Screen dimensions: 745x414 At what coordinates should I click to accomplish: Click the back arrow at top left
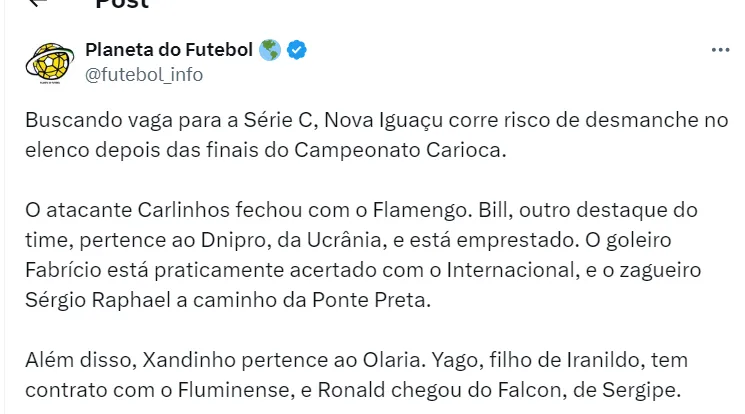[x=38, y=4]
